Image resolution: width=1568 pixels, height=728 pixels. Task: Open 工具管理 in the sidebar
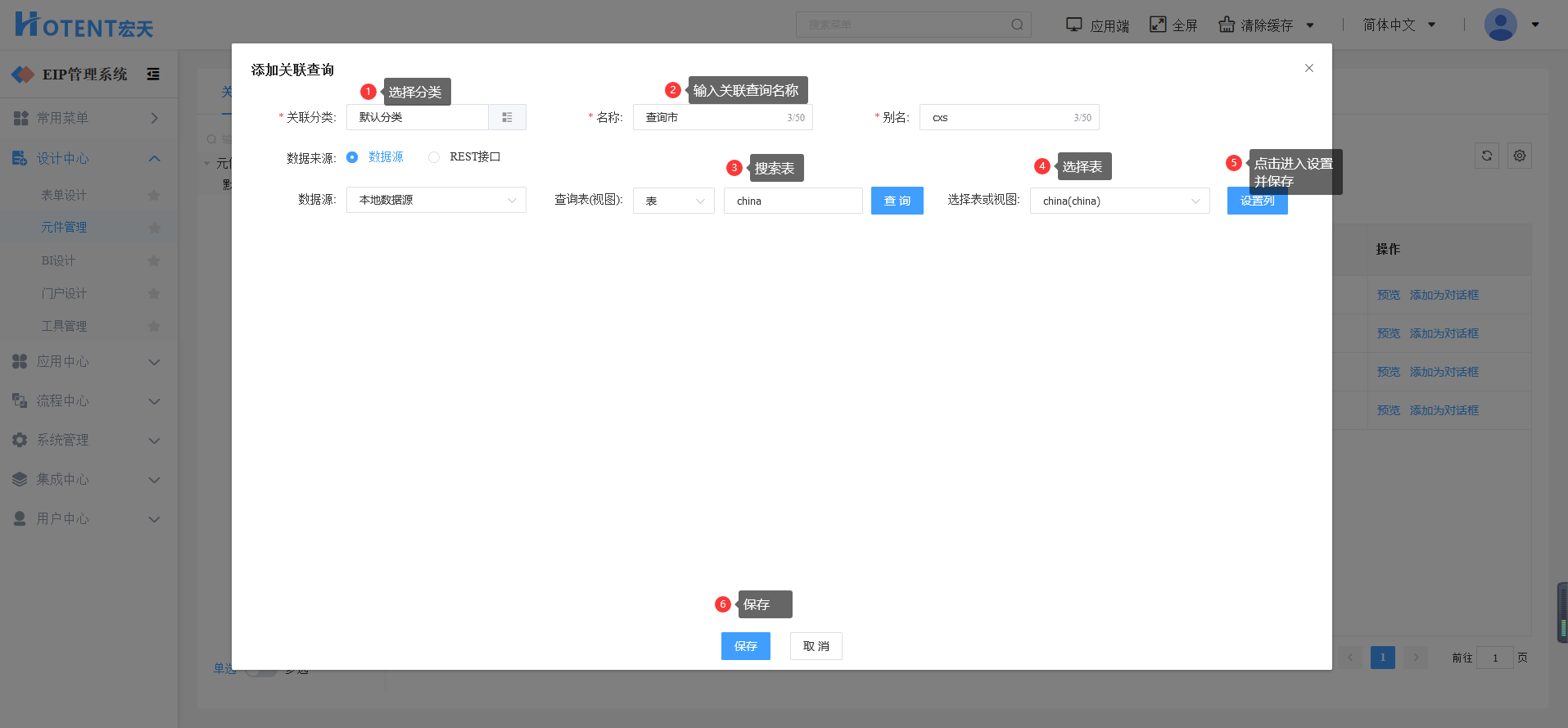[64, 326]
